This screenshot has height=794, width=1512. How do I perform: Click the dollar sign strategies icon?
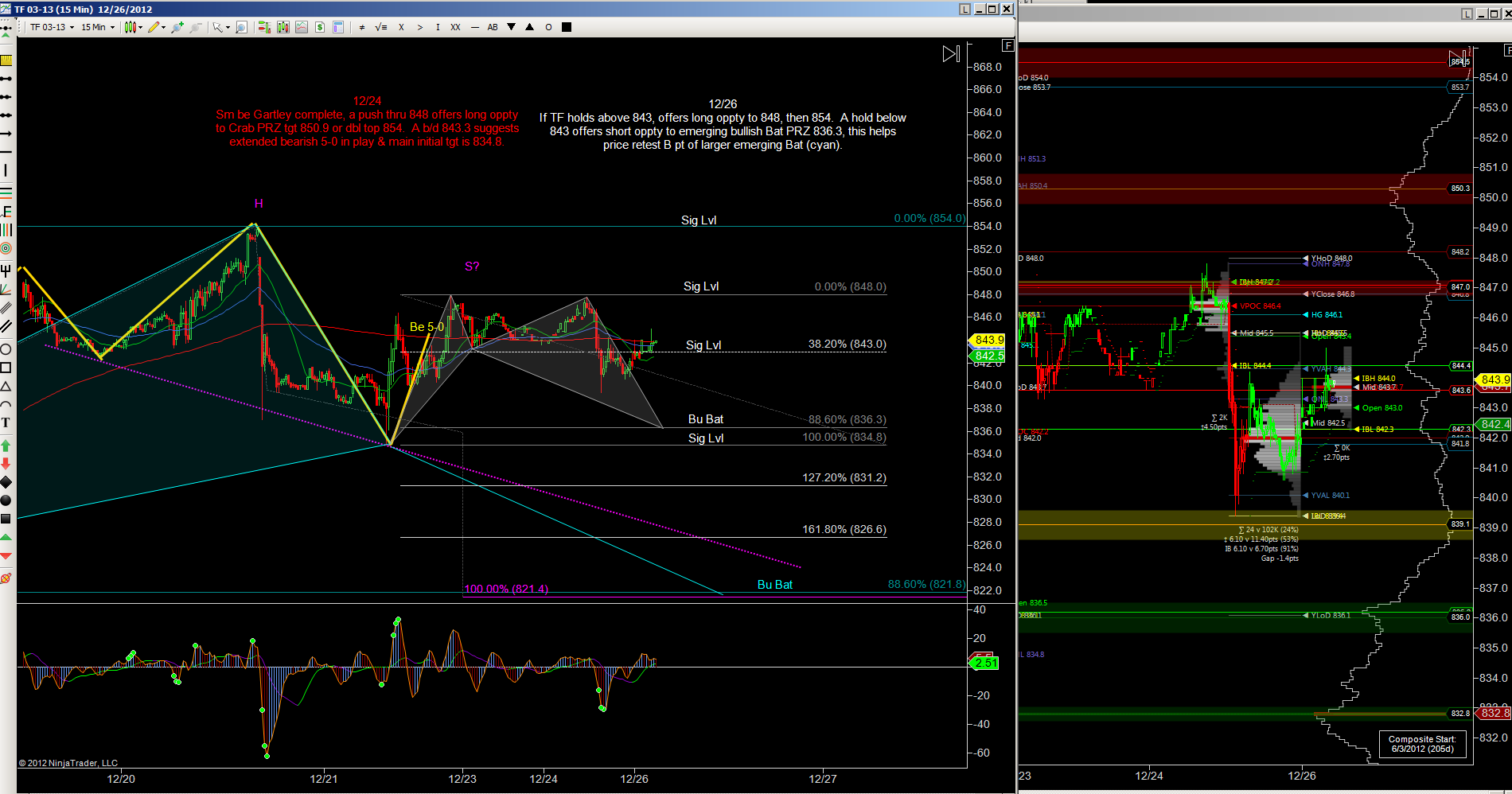[320, 27]
